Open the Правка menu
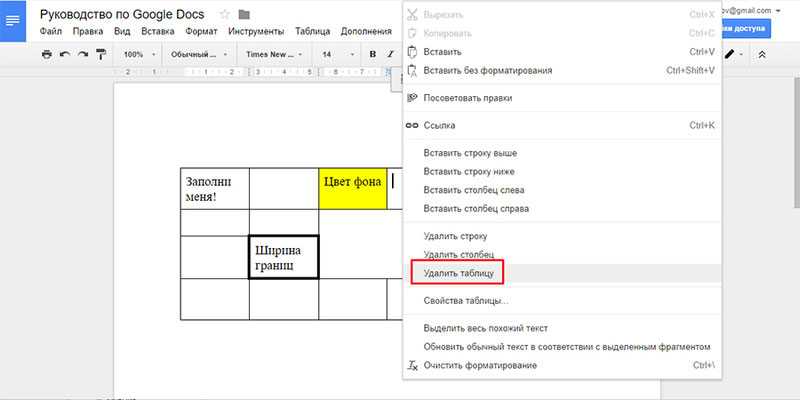The image size is (800, 400). pyautogui.click(x=88, y=31)
